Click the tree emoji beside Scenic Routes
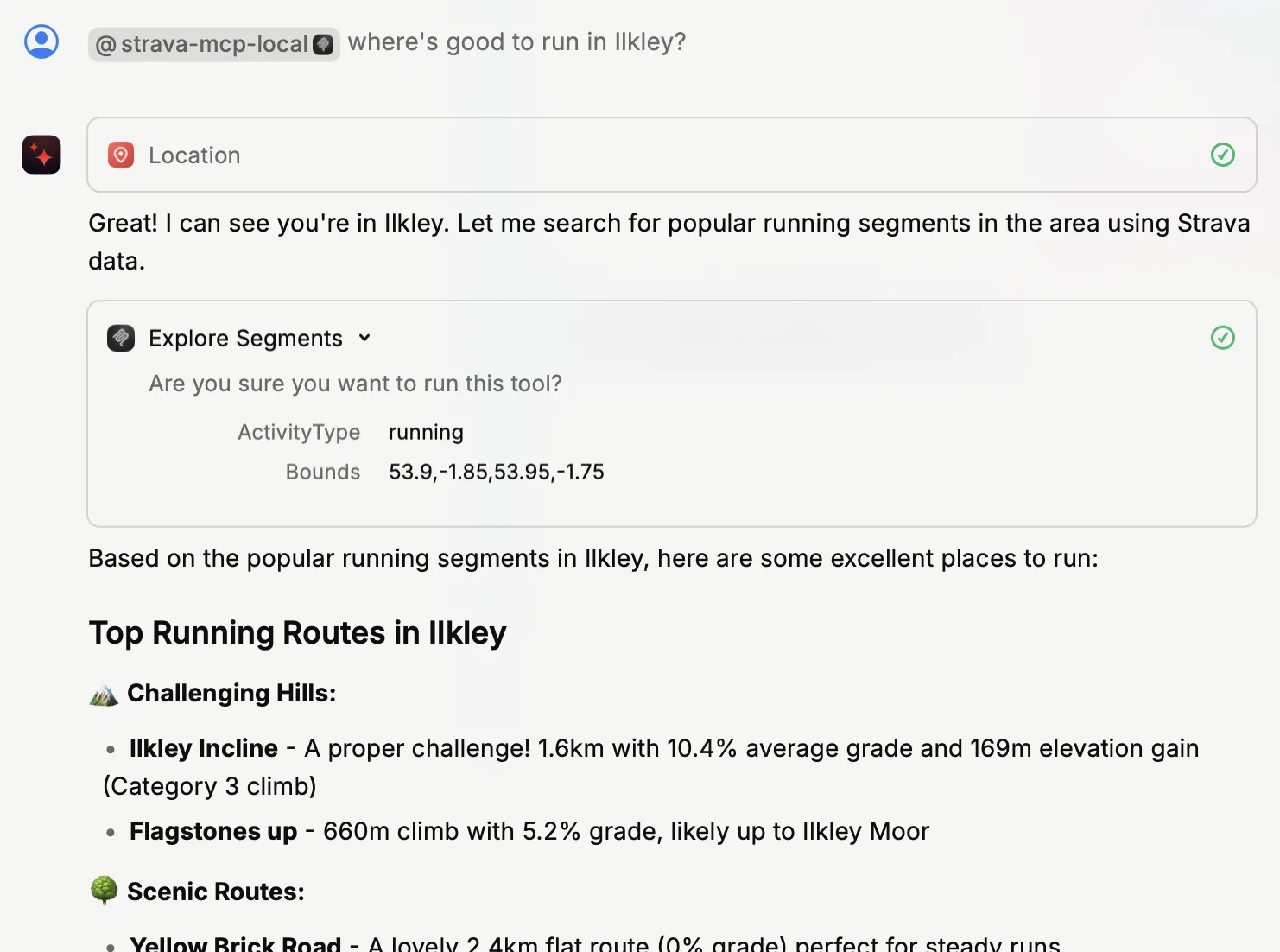Image resolution: width=1280 pixels, height=952 pixels. tap(104, 890)
